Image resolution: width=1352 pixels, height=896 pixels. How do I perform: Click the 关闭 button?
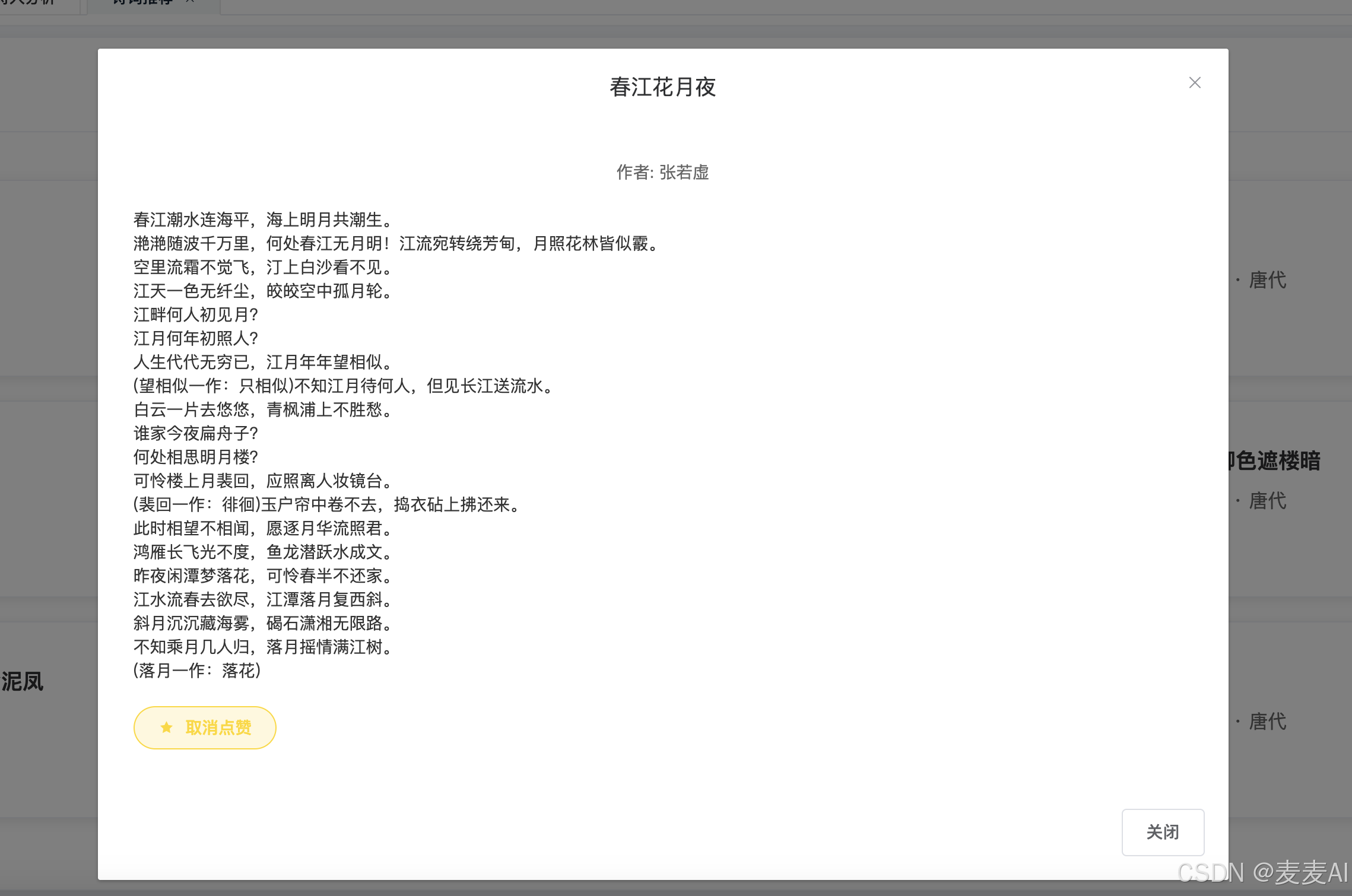tap(1163, 832)
